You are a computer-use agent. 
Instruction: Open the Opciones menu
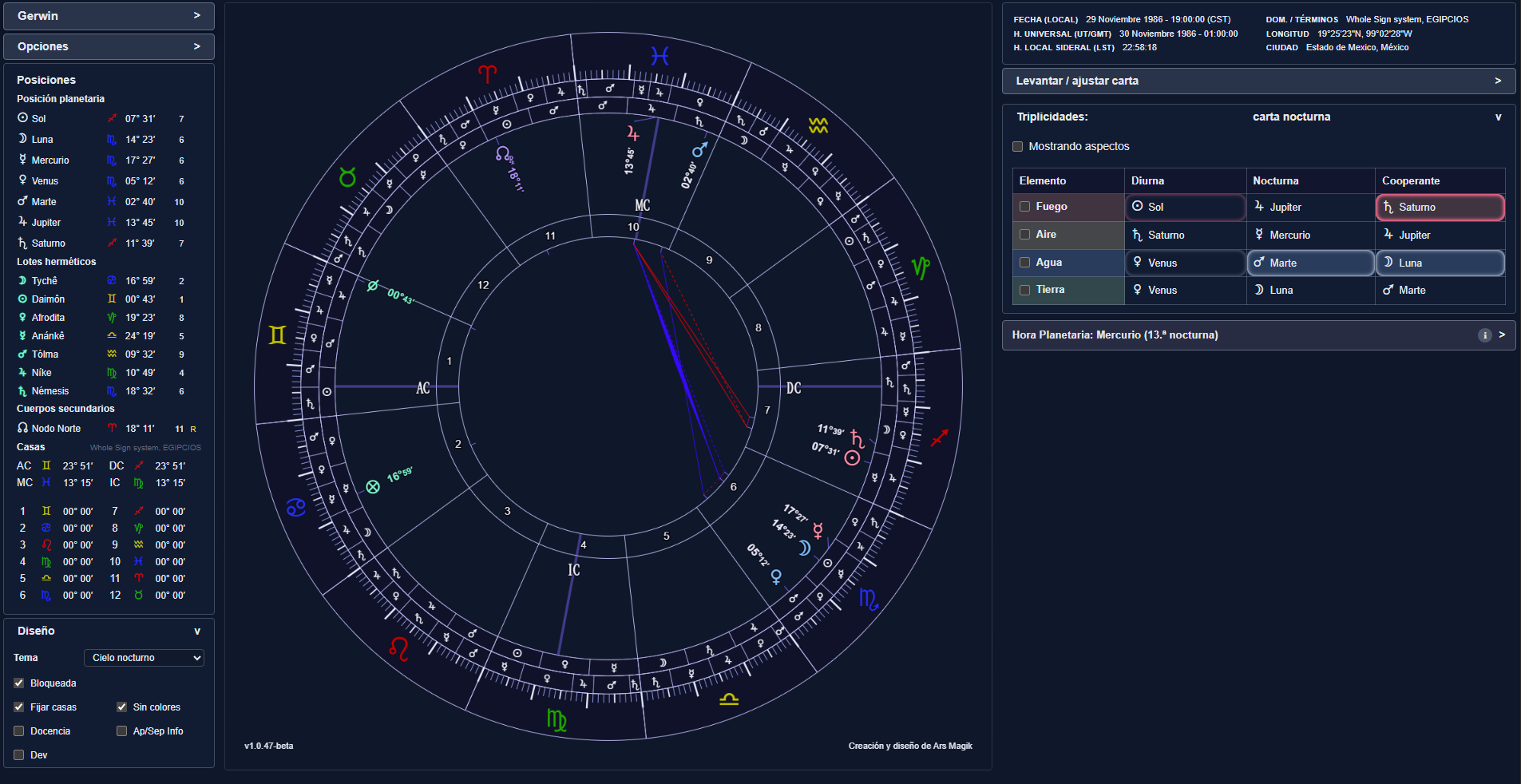[109, 46]
